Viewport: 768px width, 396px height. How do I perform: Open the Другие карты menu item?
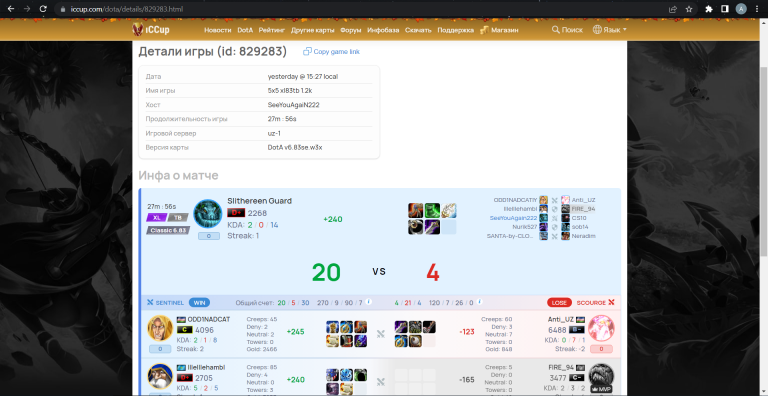coord(312,30)
